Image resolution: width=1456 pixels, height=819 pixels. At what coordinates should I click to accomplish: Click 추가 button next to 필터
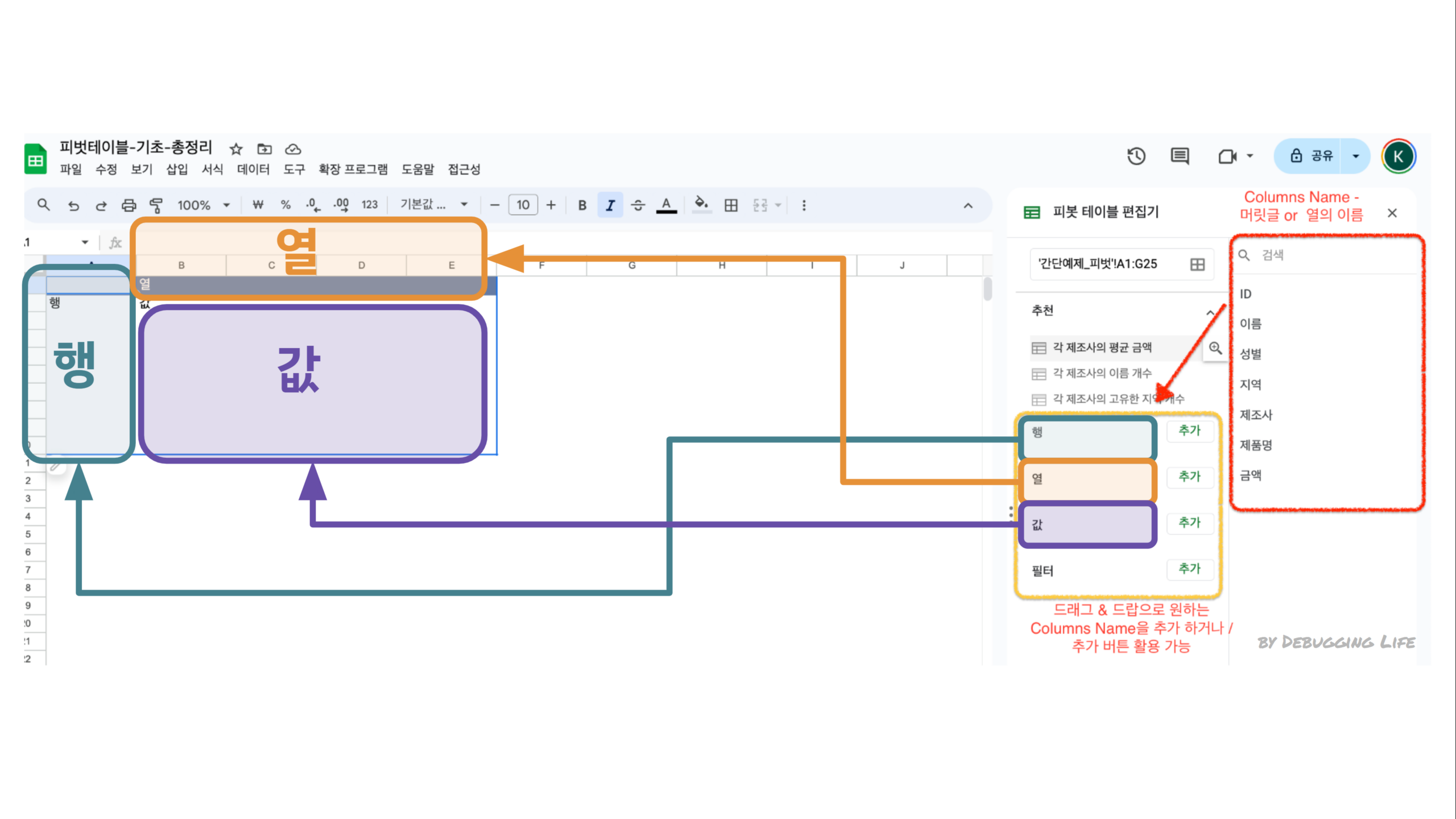[x=1189, y=569]
